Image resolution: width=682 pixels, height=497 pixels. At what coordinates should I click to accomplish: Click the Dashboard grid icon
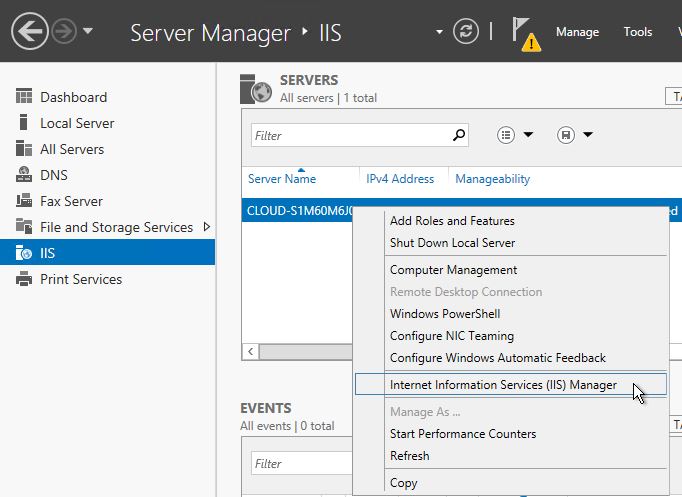24,96
